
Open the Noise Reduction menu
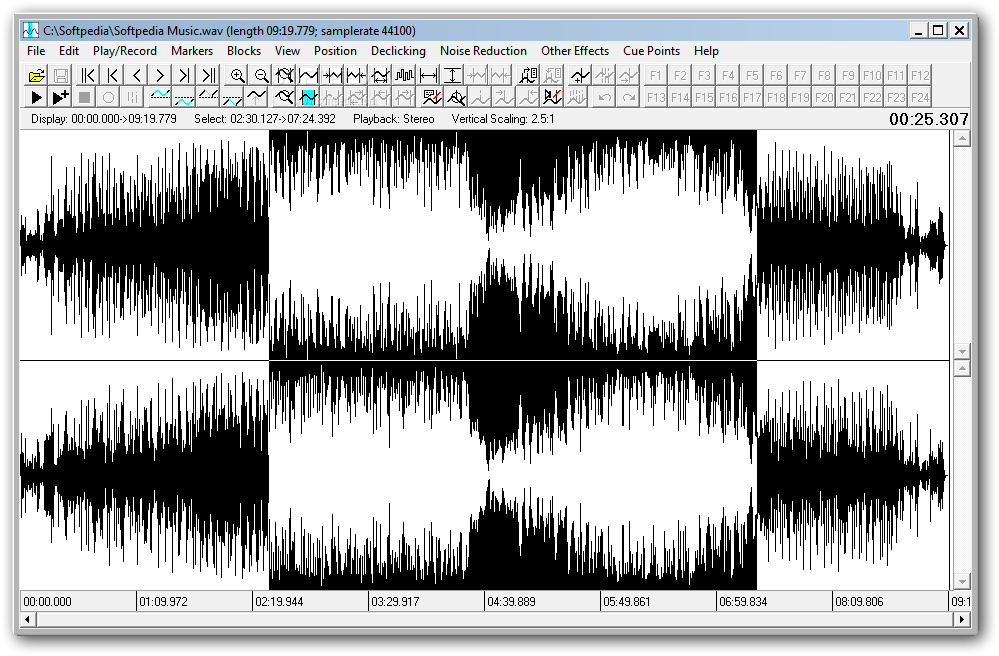click(483, 51)
